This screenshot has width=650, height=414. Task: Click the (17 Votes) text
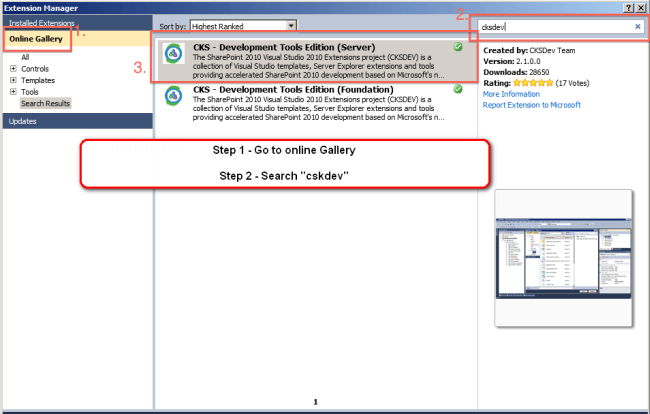point(572,83)
